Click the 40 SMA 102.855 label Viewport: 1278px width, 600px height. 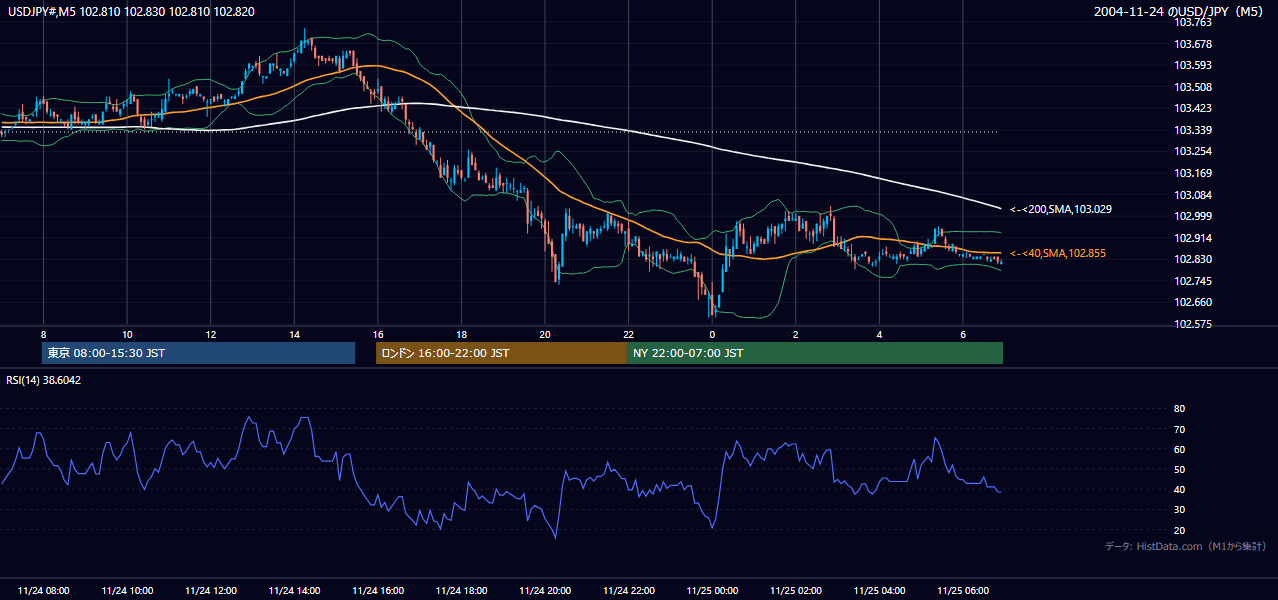pos(1058,253)
